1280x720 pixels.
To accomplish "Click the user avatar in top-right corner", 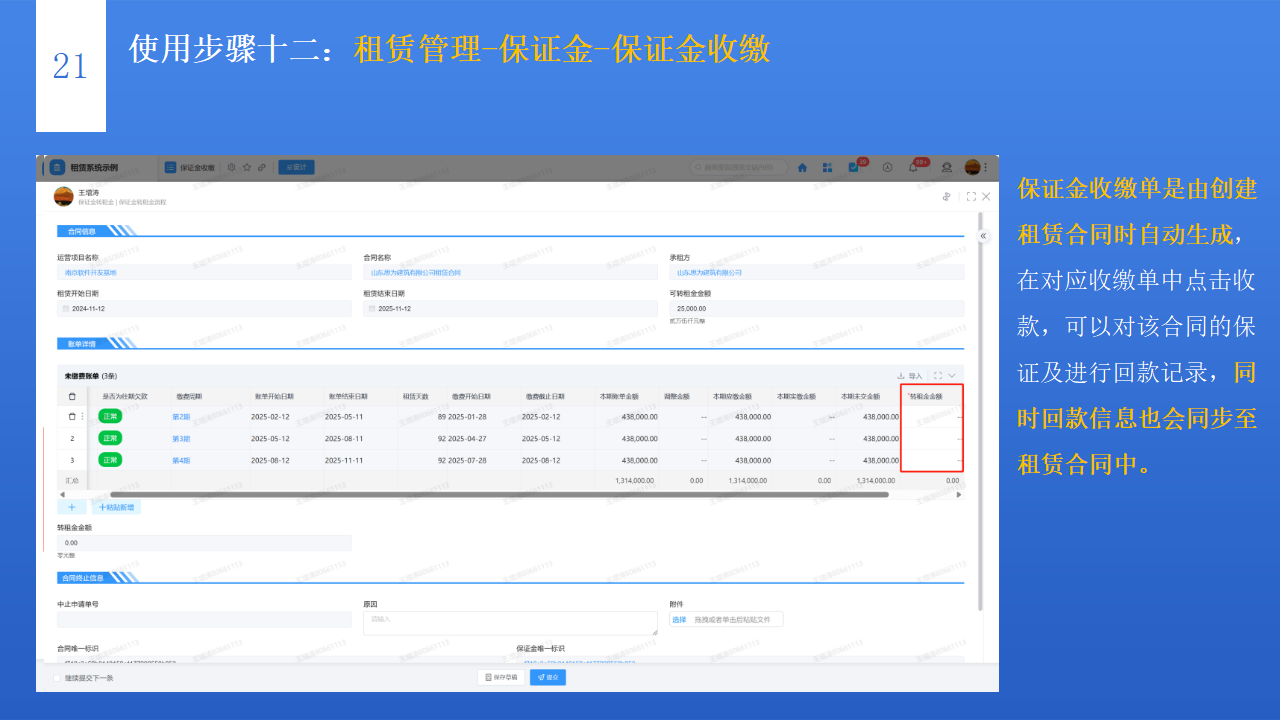I will click(972, 167).
